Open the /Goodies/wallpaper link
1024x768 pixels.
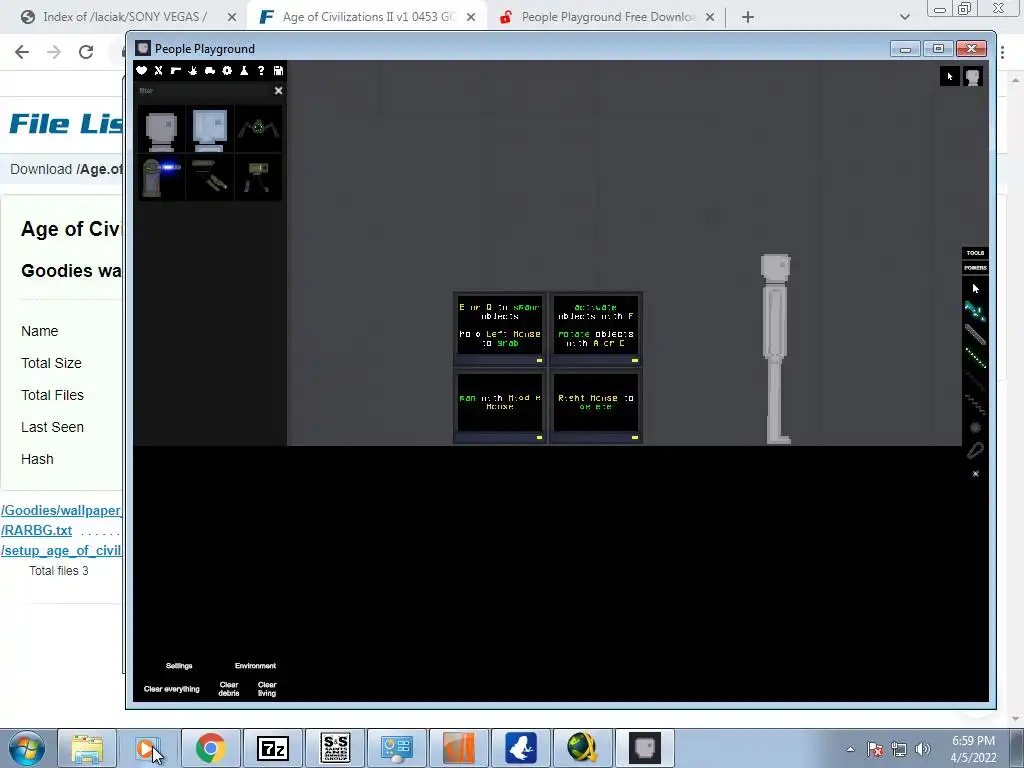(61, 511)
